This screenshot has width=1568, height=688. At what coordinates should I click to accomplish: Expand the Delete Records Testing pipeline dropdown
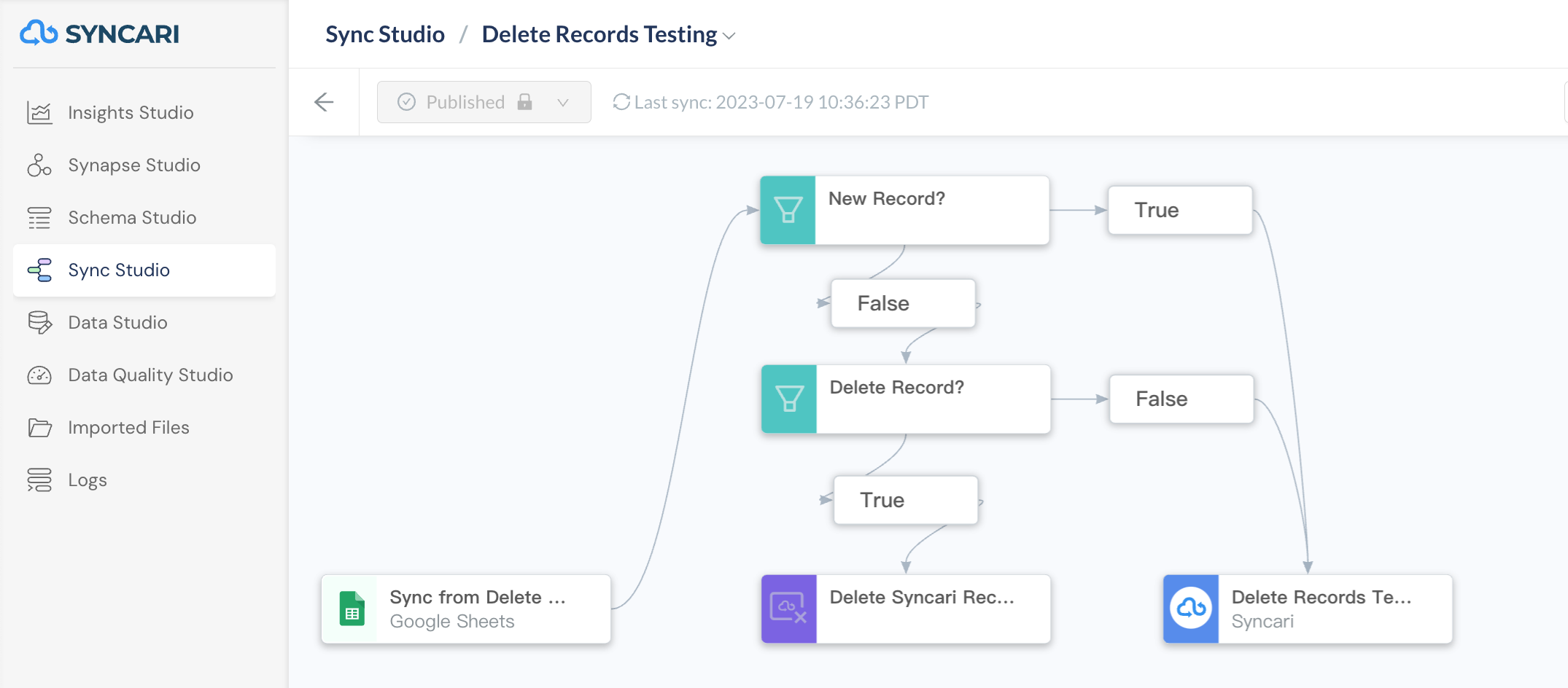pyautogui.click(x=729, y=36)
